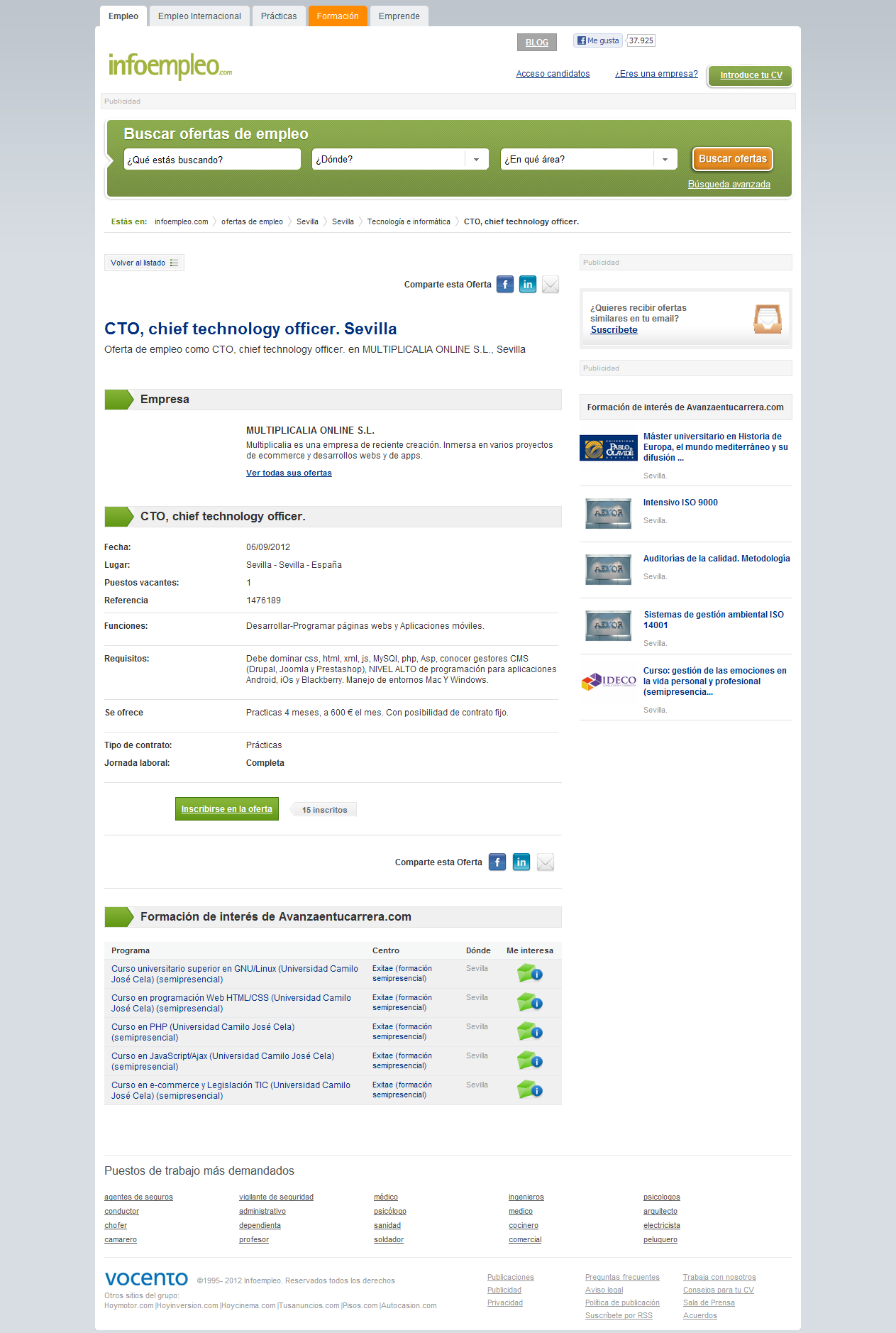This screenshot has width=896, height=1333.
Task: Click the interest icon for GNU/Linux course
Action: [530, 973]
